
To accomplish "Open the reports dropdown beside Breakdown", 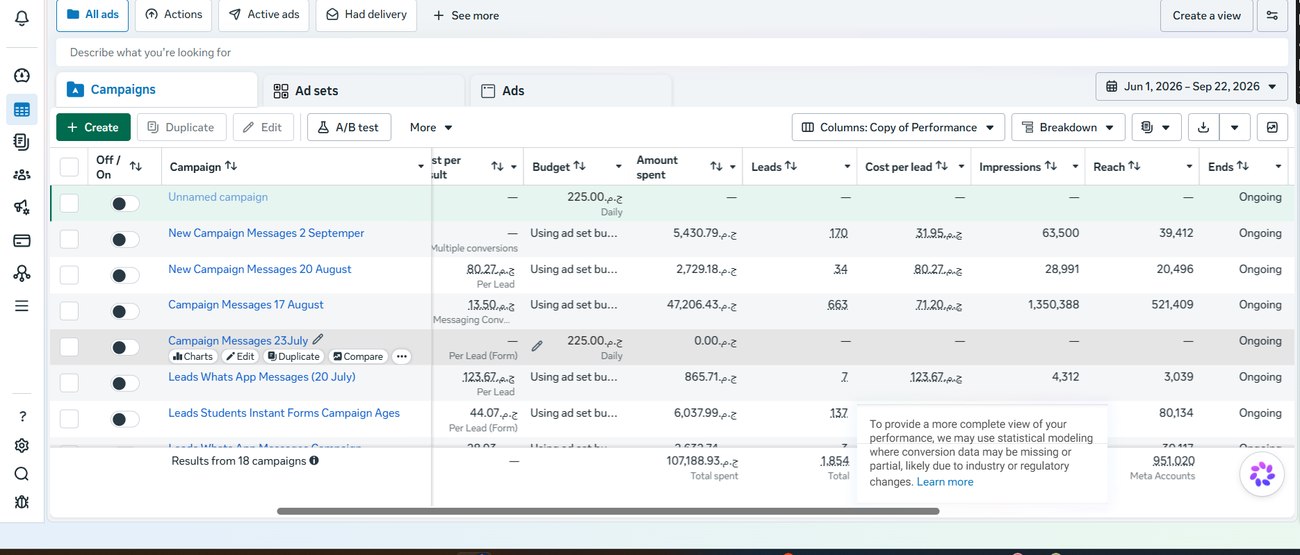I will (1157, 127).
